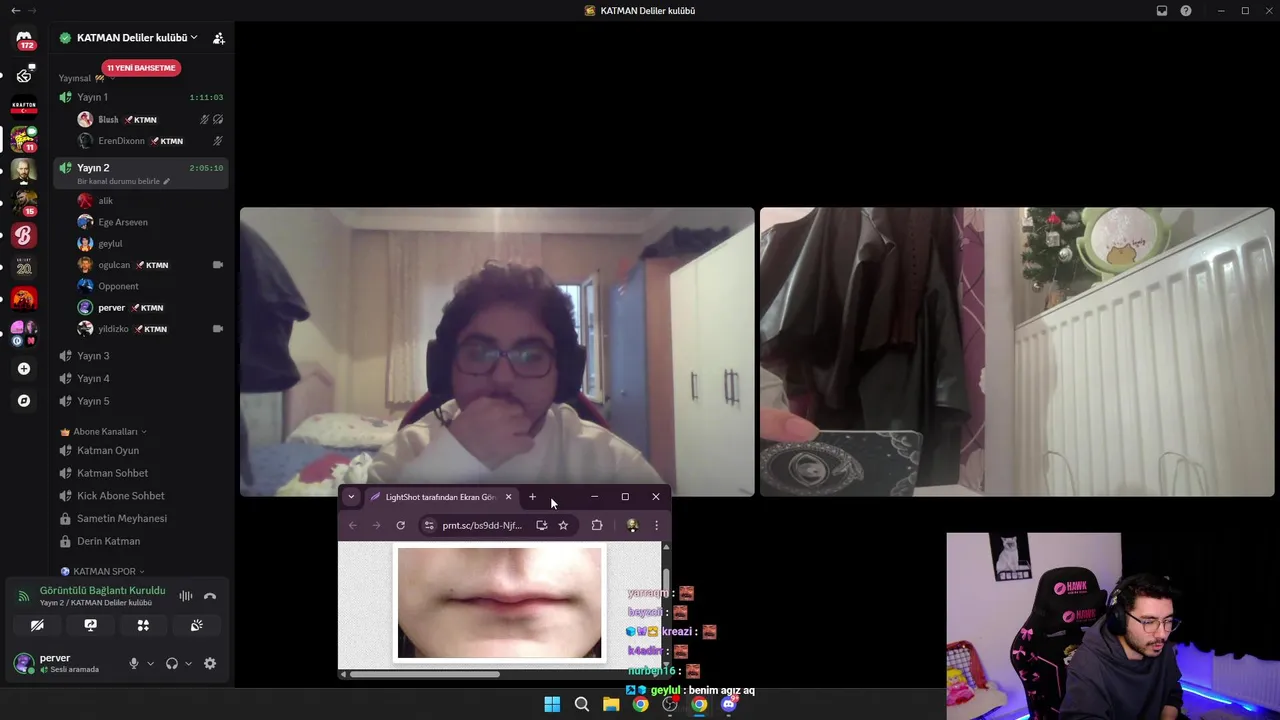Open locked Sametin Meyhanesi channel

point(141,518)
